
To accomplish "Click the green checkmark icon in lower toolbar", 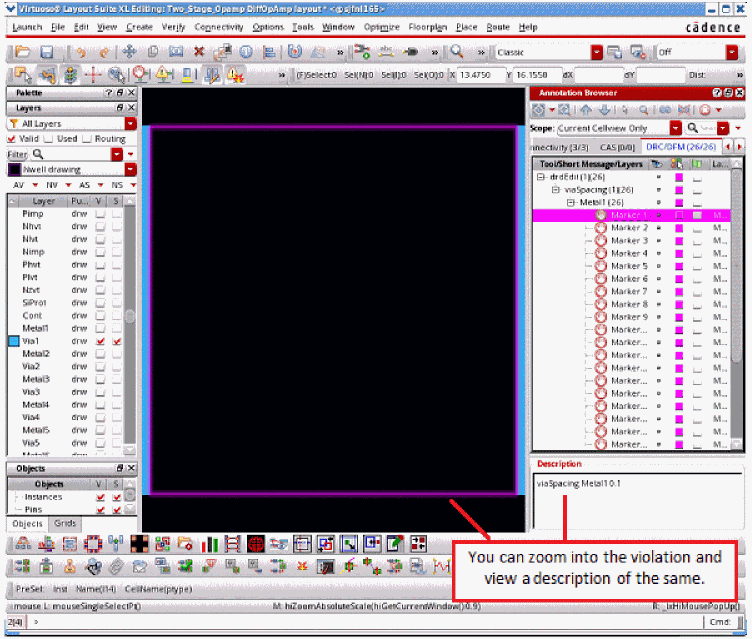I will [x=186, y=567].
